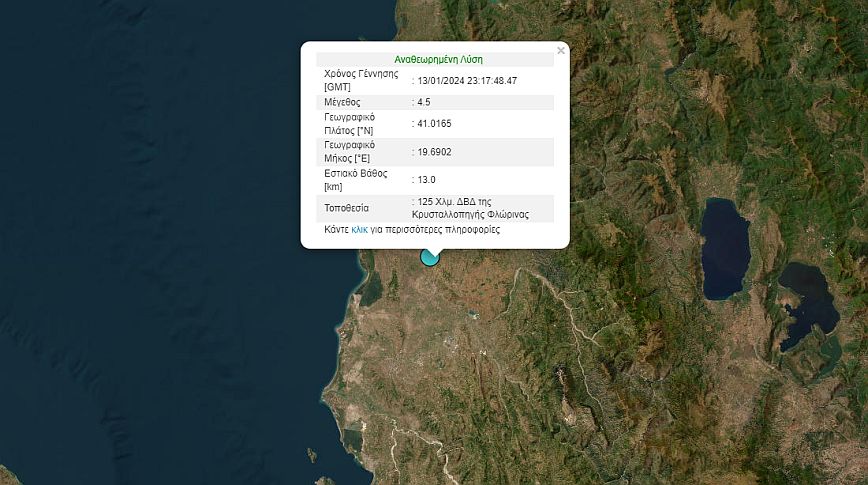868x485 pixels.
Task: Select the origin time value 13/01/2024 23:17:48.47
Action: [467, 81]
